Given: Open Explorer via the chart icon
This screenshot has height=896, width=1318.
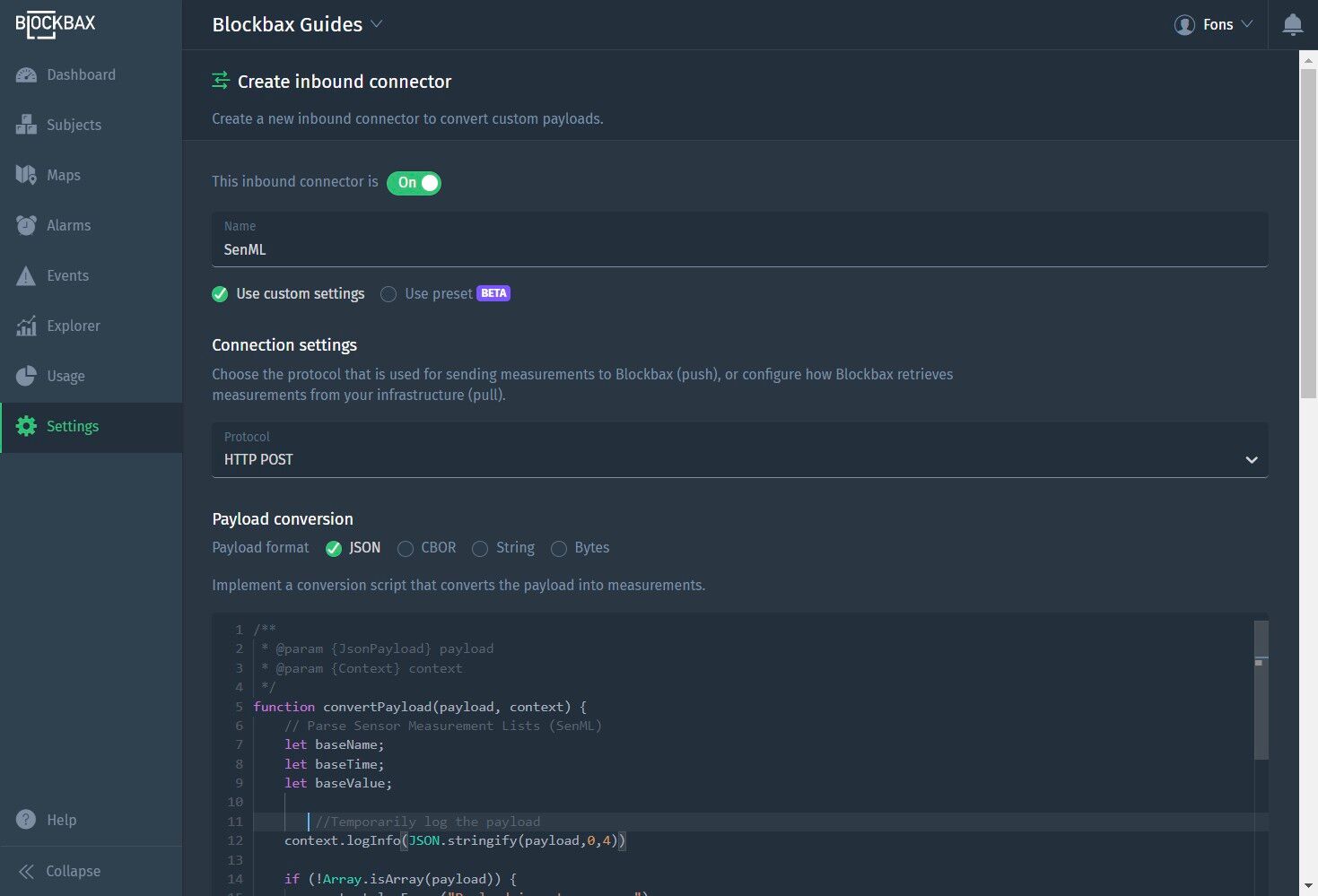Looking at the screenshot, I should point(26,326).
